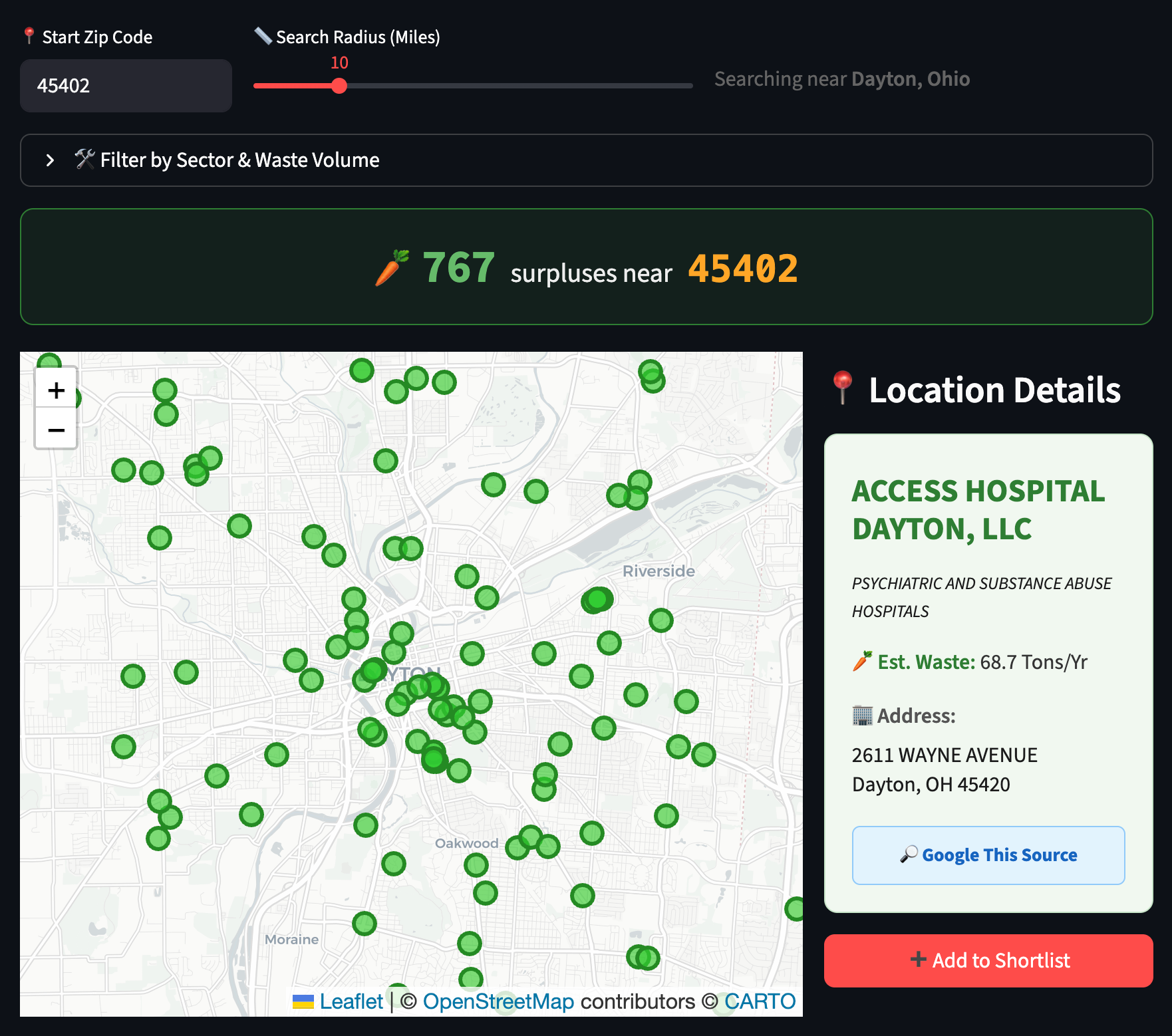This screenshot has width=1172, height=1036.
Task: Open the OpenStreetMap attribution link
Action: 498,1001
